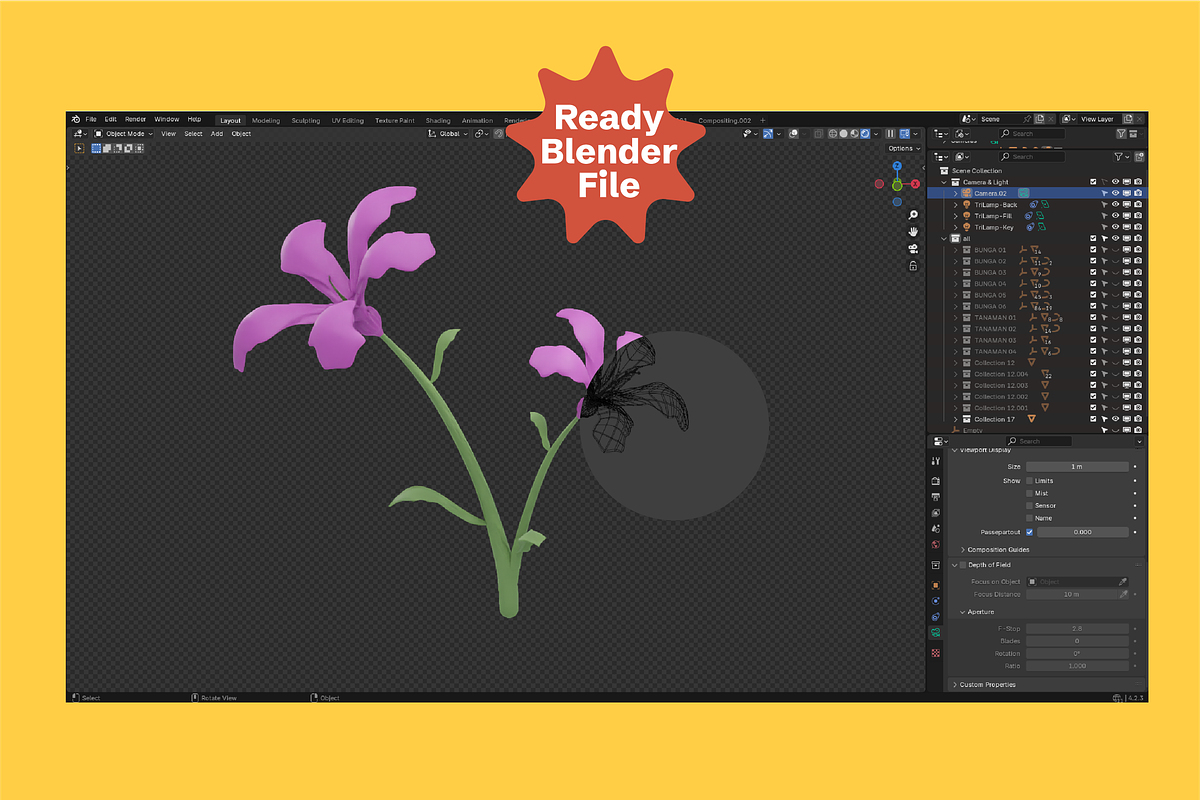Hide TriLamp-Back using its eye icon

(1115, 204)
